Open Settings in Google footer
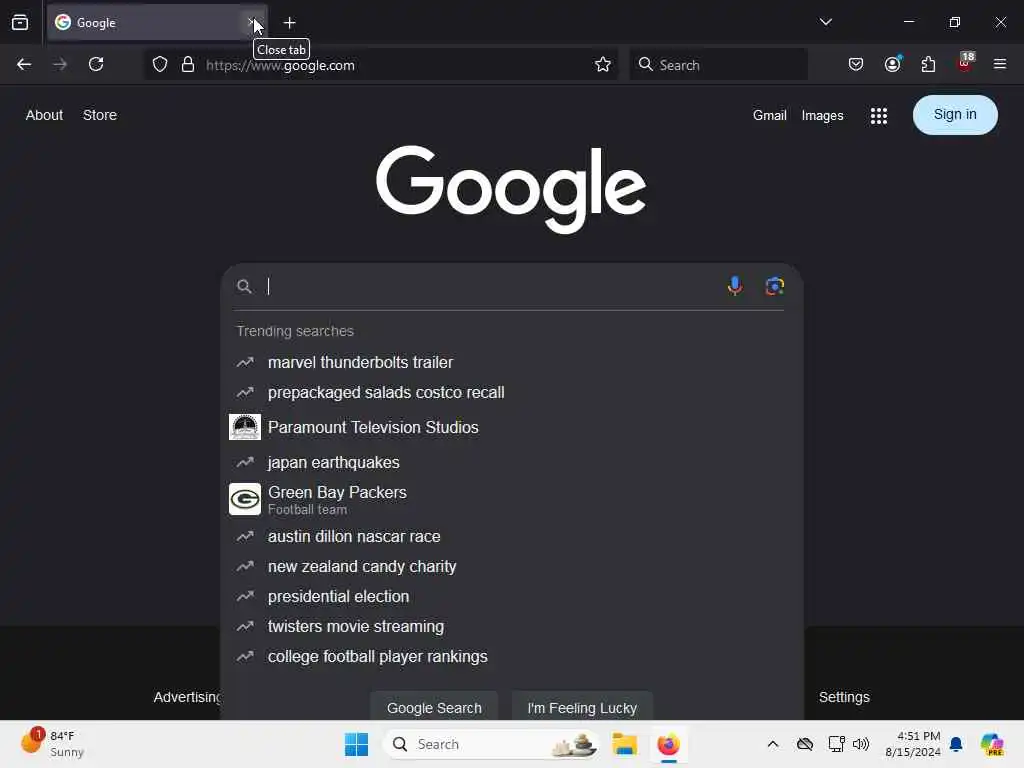 [844, 697]
